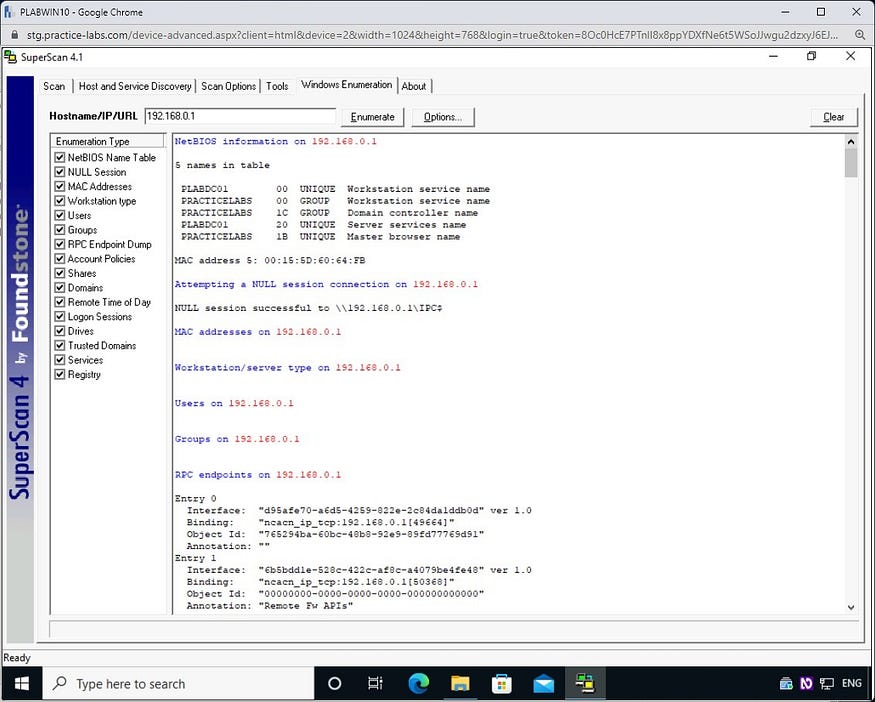This screenshot has height=702, width=875.
Task: Click 'Remote Fw APIs' annotation text
Action: click(x=306, y=605)
